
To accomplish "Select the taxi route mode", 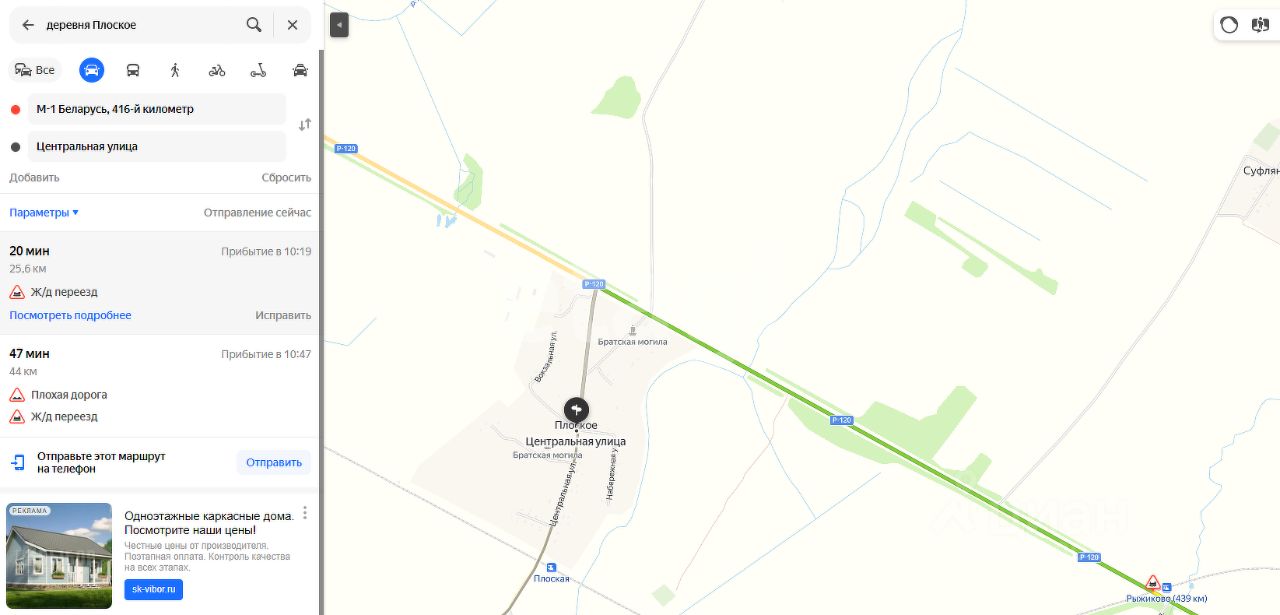I will click(x=300, y=70).
